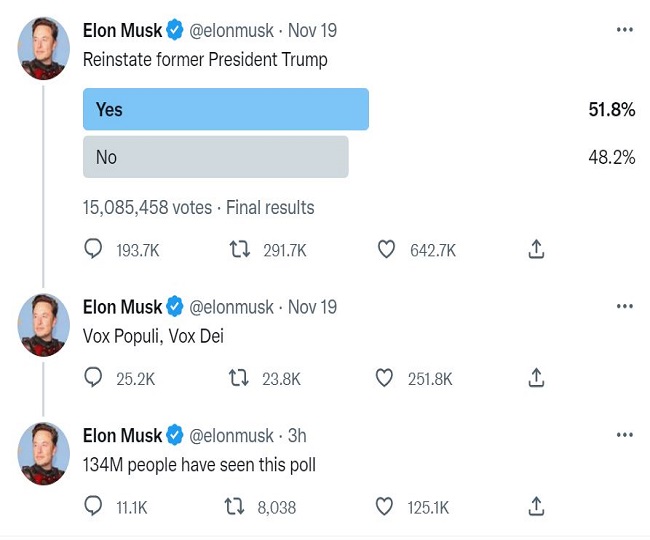Retweet the Vox Populi, Vox Dei tweet

240,378
